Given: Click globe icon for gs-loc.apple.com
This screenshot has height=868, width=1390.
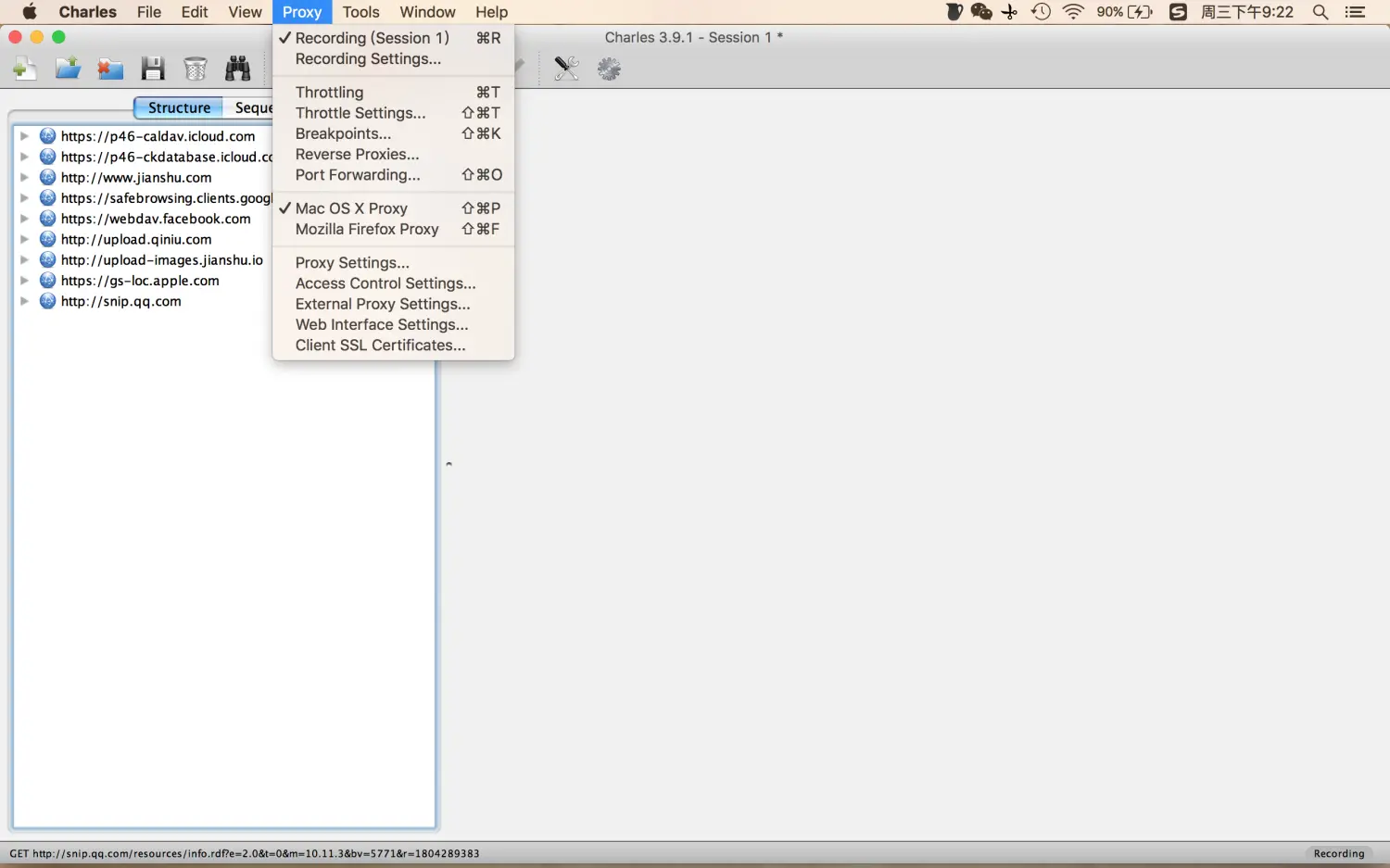Looking at the screenshot, I should (48, 281).
